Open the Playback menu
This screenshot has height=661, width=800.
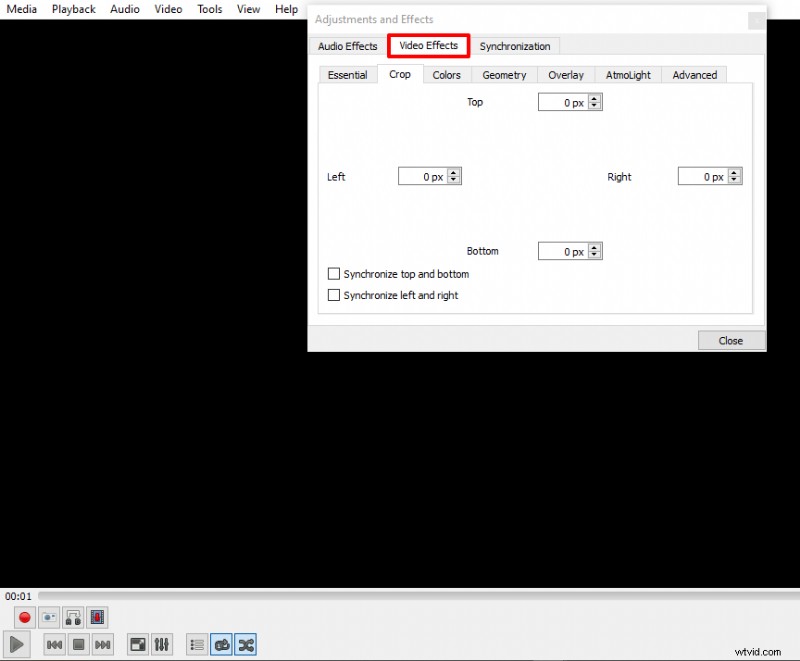(73, 9)
